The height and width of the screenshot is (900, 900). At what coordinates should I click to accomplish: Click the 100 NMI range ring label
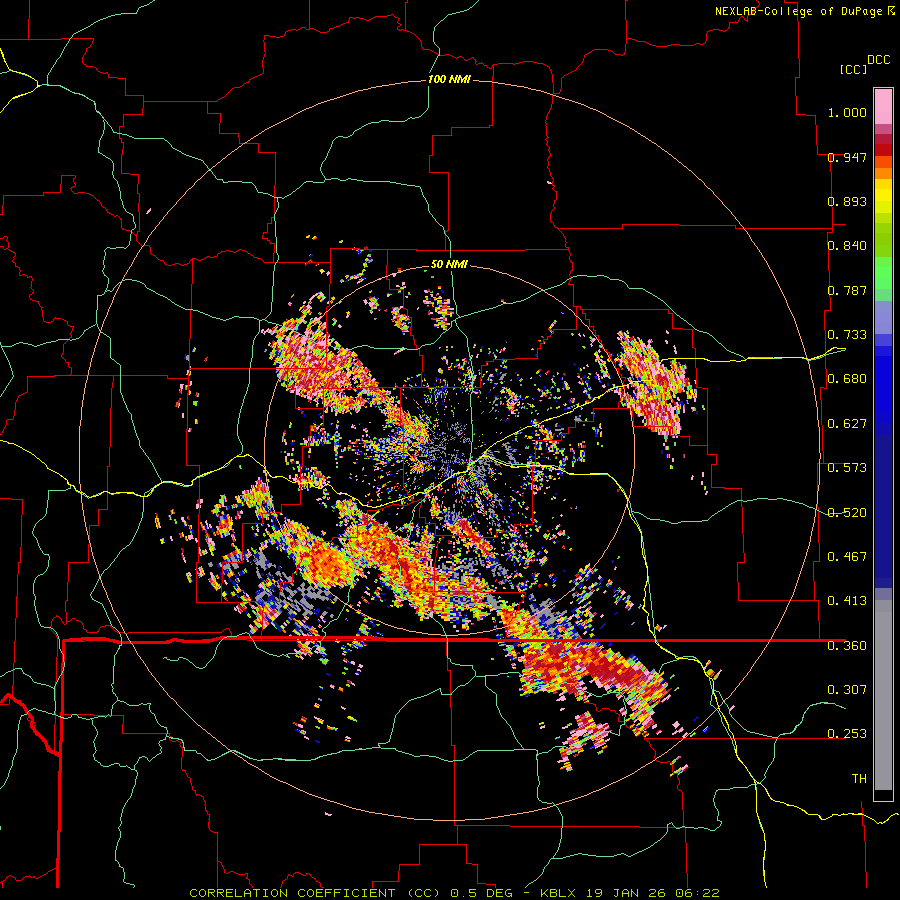pyautogui.click(x=449, y=79)
